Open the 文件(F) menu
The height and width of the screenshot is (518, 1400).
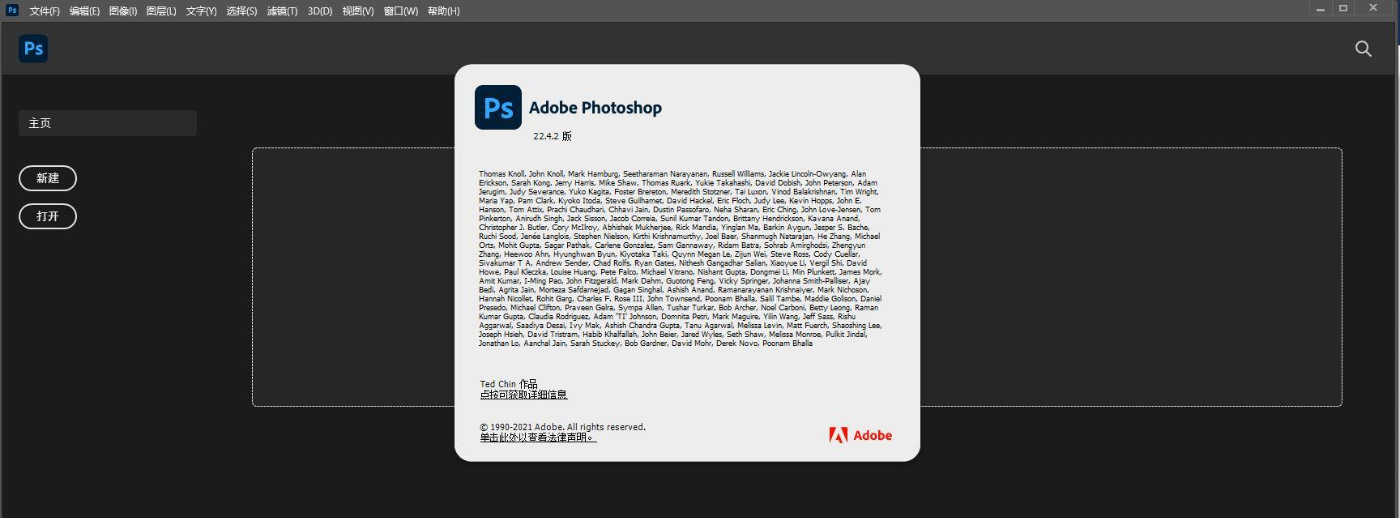point(44,11)
